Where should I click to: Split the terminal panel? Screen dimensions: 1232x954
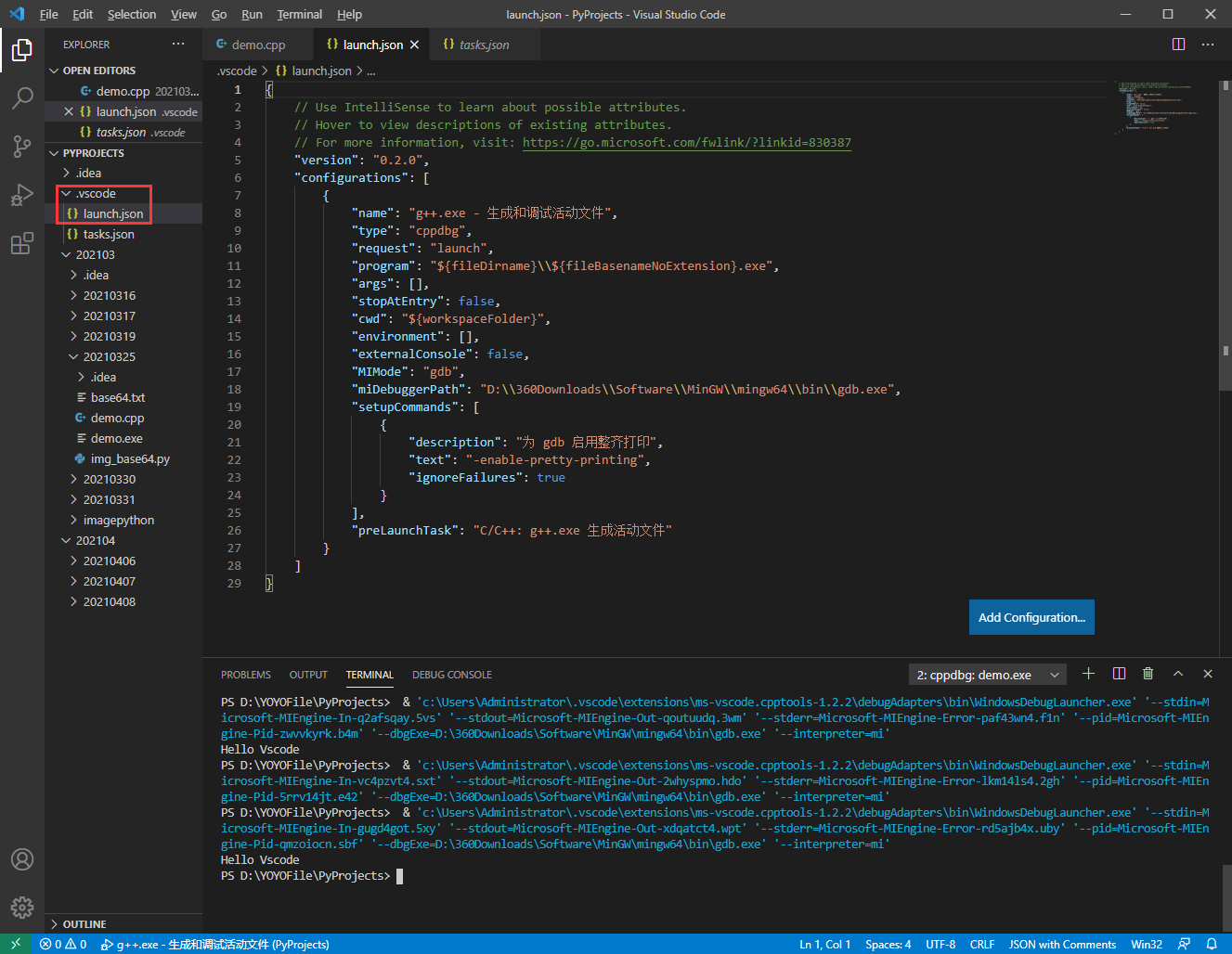pyautogui.click(x=1119, y=674)
